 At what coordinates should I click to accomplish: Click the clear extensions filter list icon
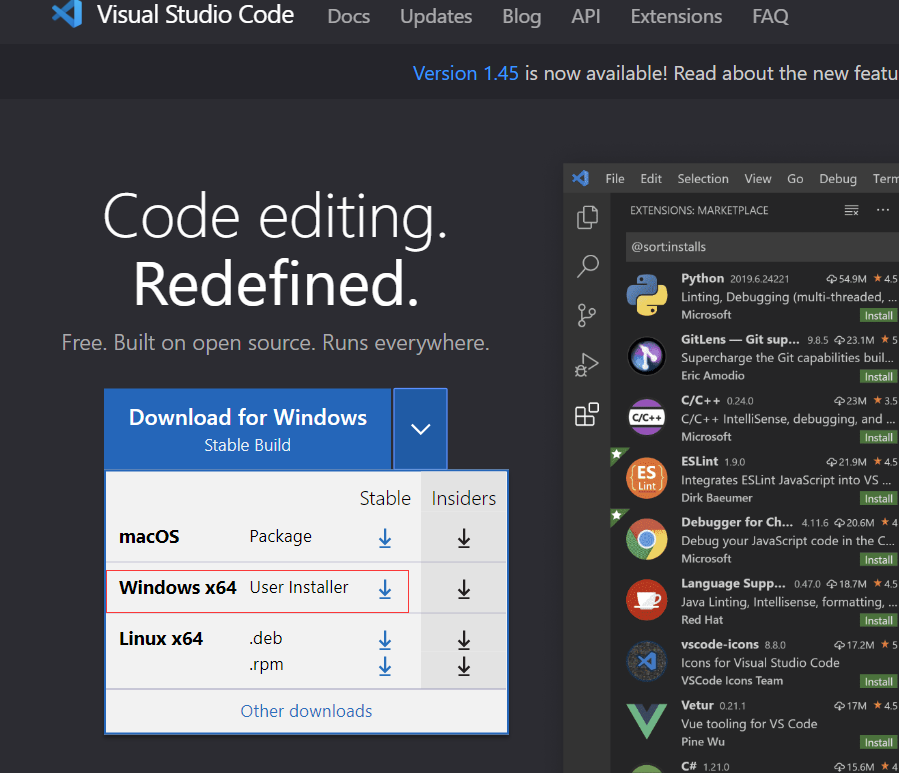851,210
